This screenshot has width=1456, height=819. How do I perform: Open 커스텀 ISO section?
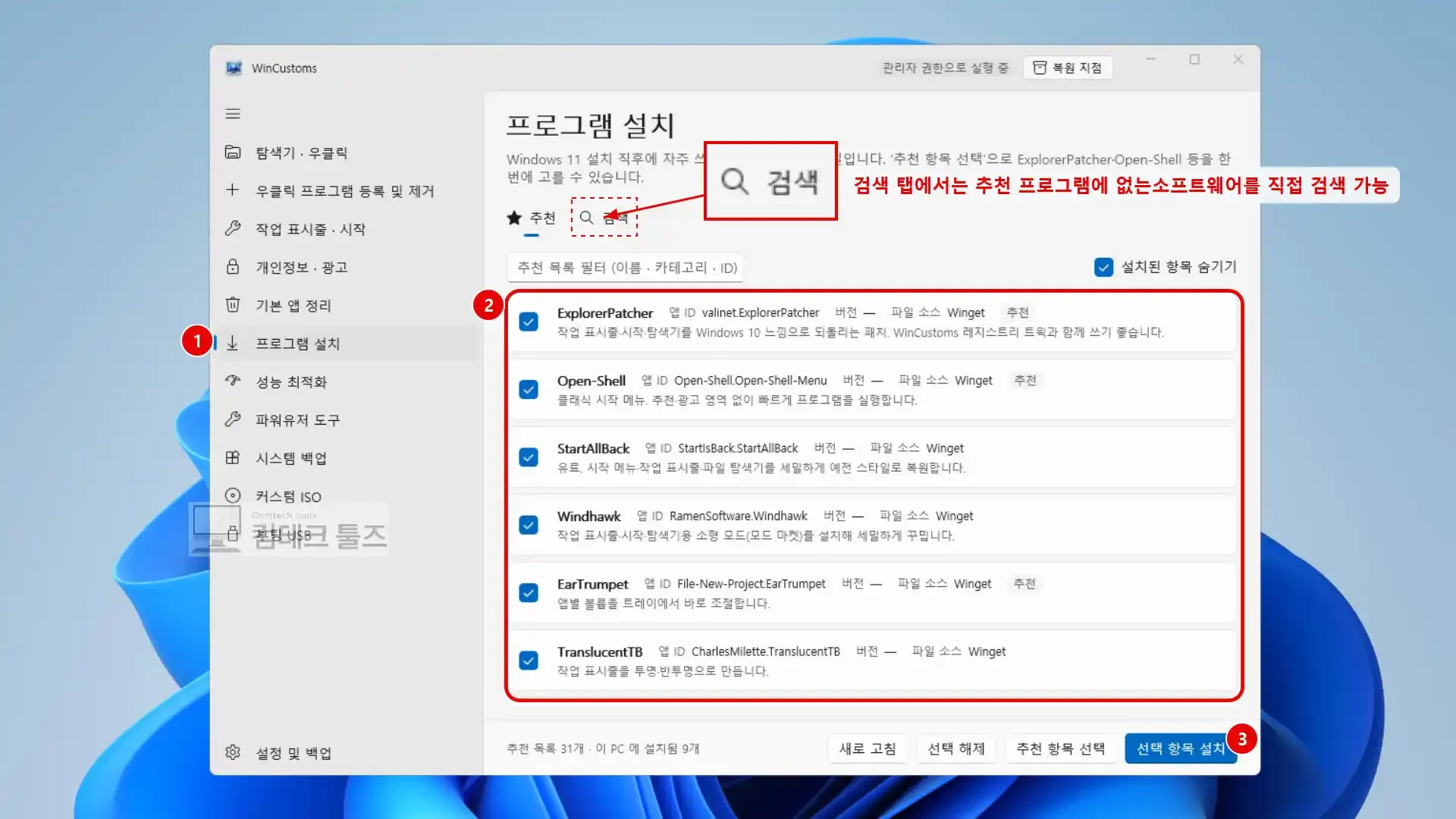click(x=347, y=496)
